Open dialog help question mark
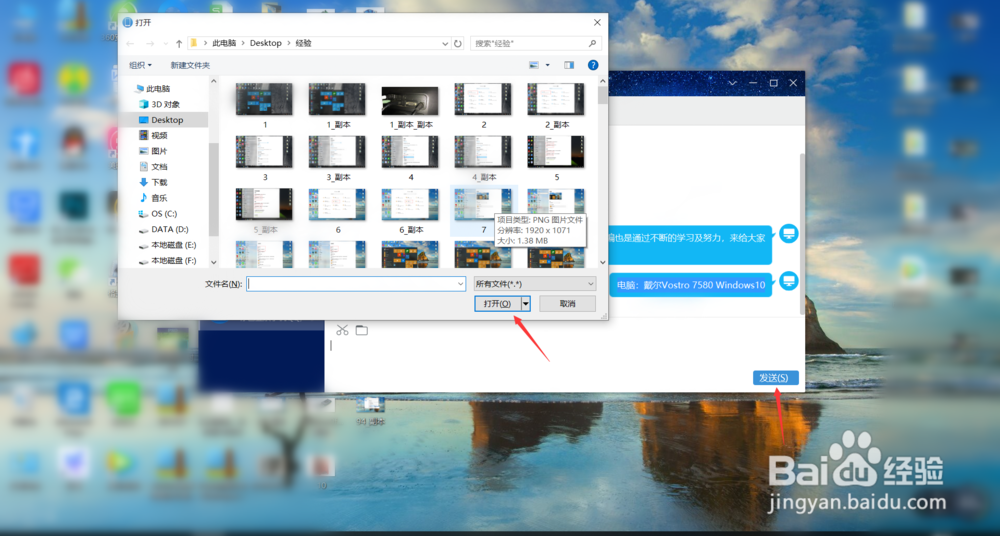Screen dimensions: 1000x536 tap(593, 65)
